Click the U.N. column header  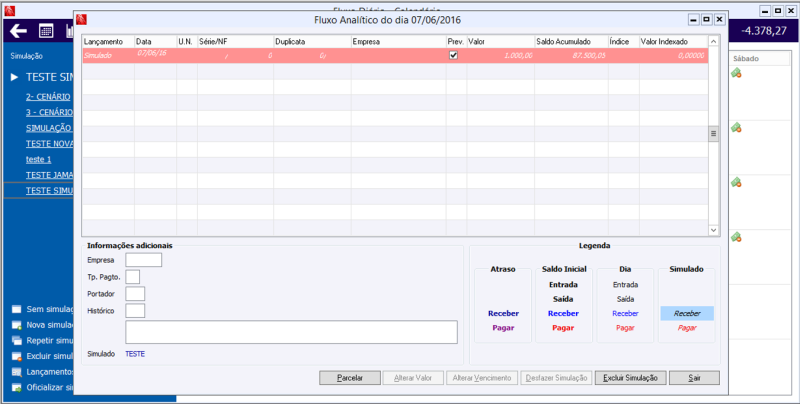187,41
